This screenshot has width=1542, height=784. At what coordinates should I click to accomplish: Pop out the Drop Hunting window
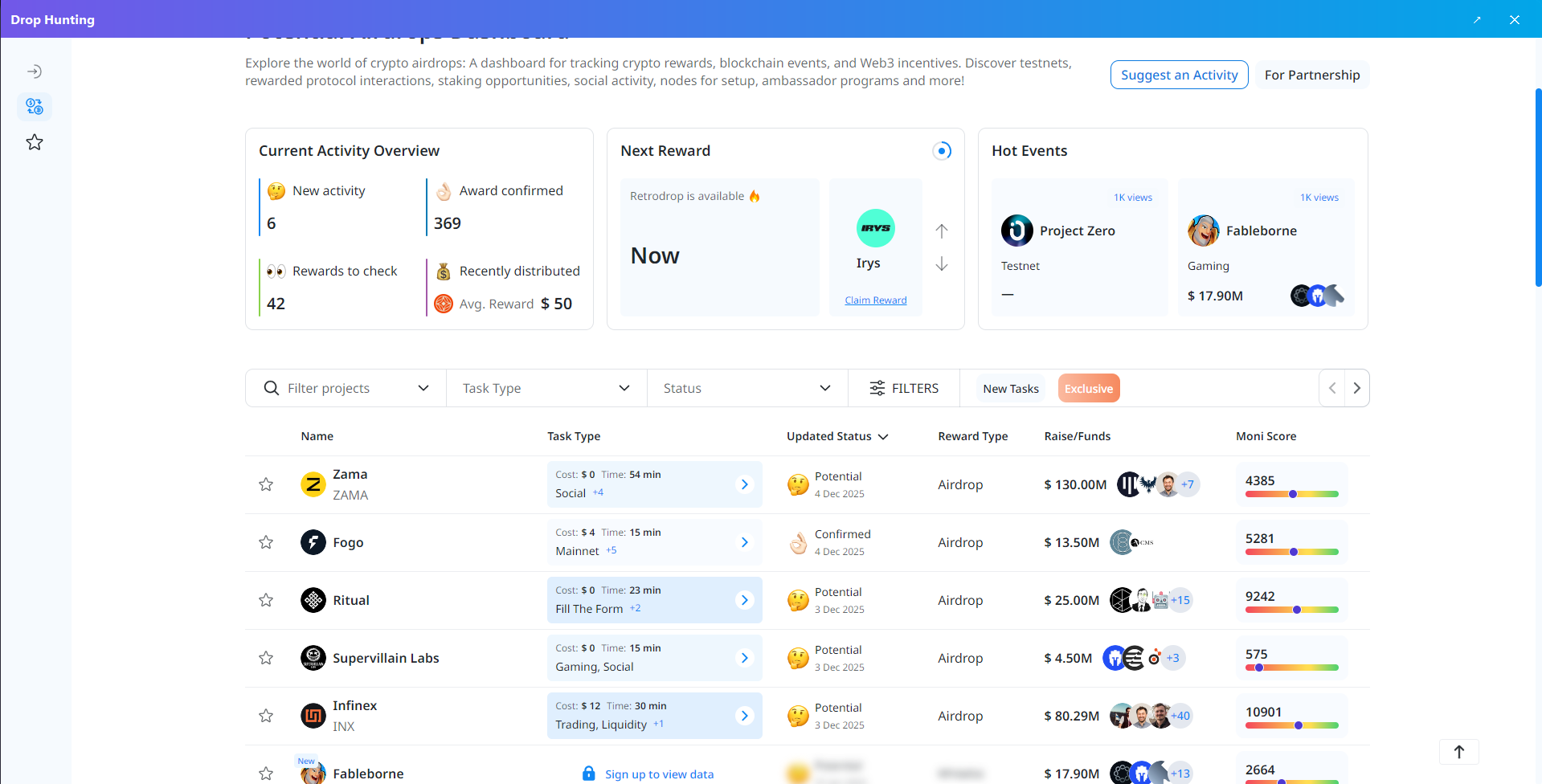point(1477,19)
